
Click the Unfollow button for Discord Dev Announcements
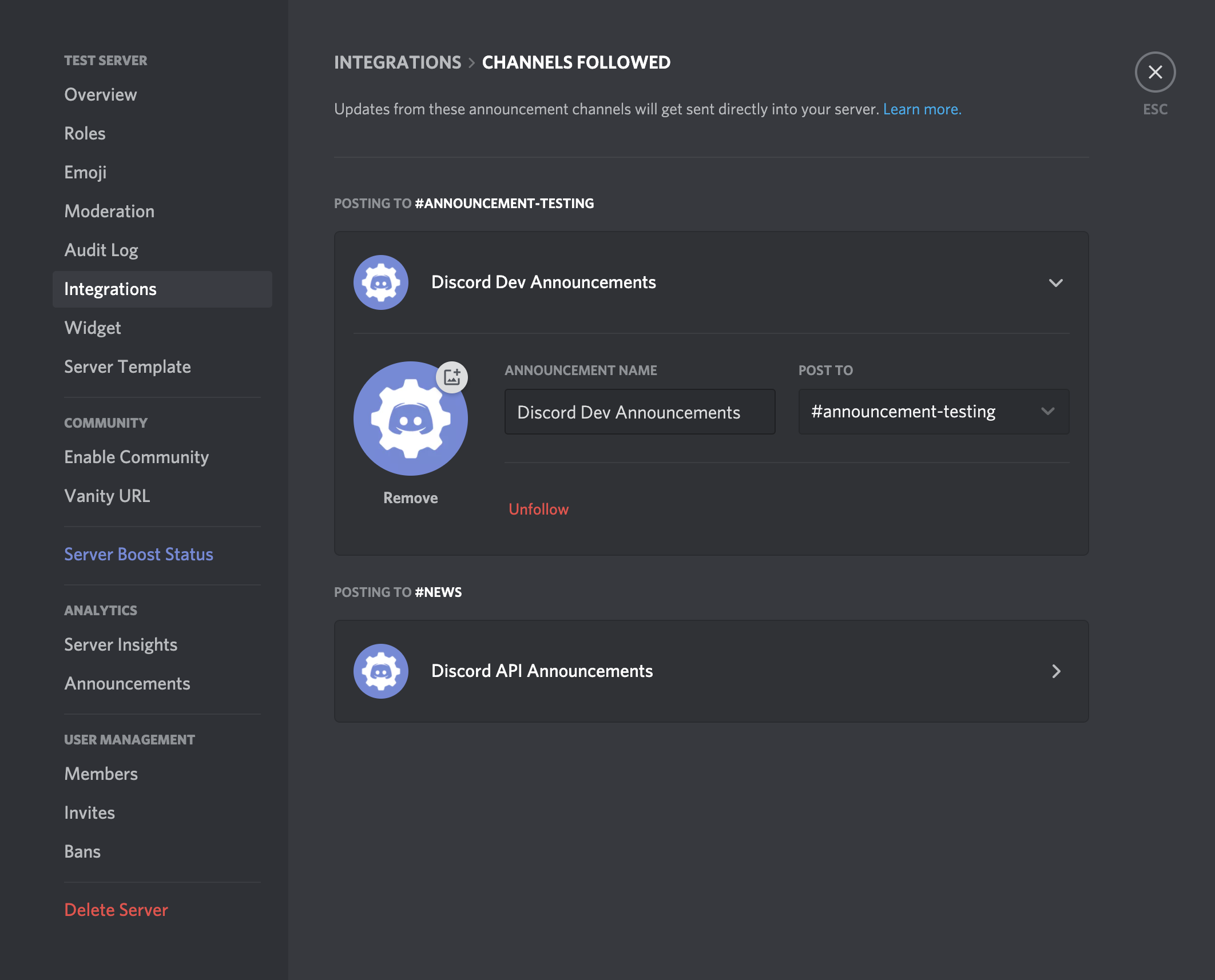[x=539, y=509]
